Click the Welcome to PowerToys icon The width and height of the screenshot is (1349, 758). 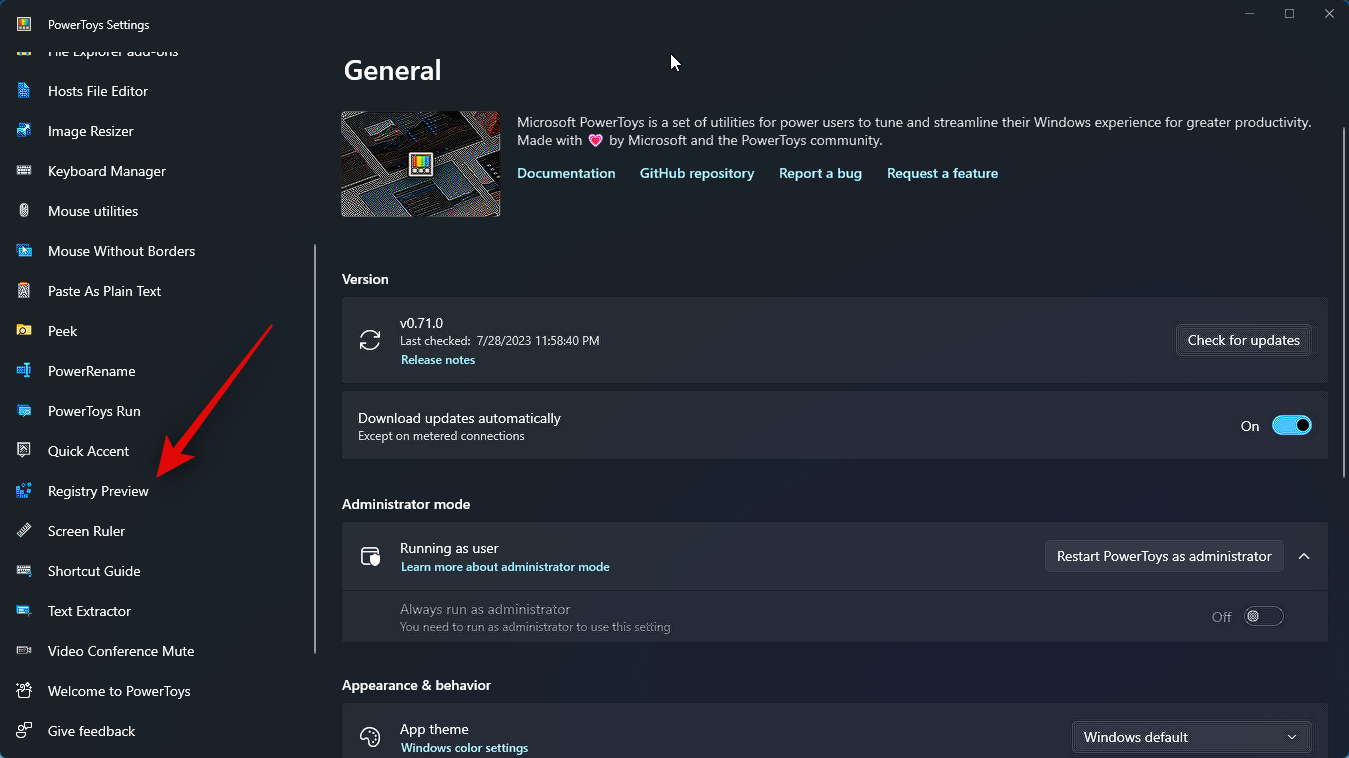[x=24, y=691]
